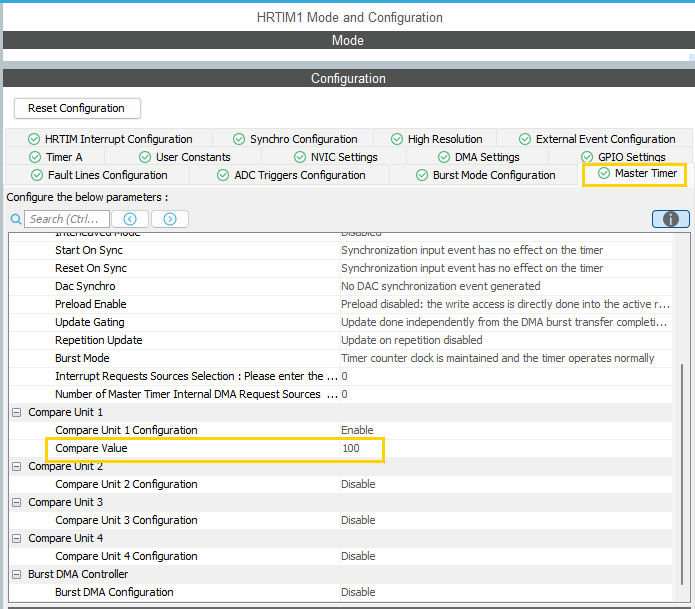This screenshot has height=609, width=695.
Task: Collapse the Compare Unit 2 section
Action: point(16,466)
